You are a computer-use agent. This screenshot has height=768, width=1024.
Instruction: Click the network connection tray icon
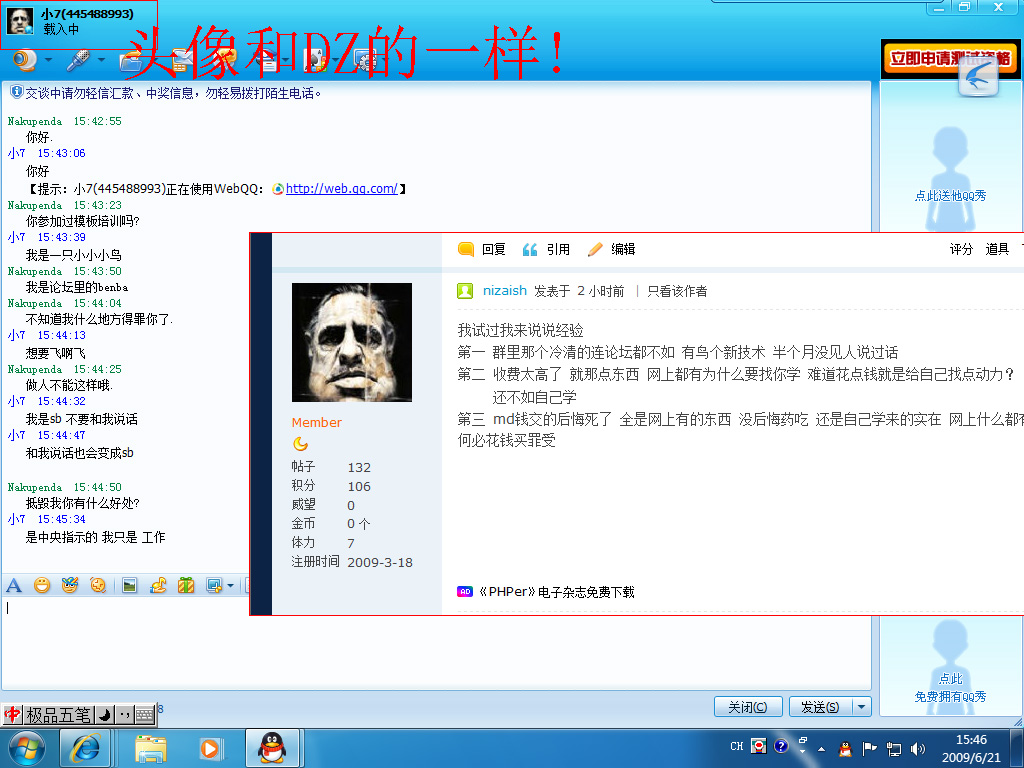(894, 748)
